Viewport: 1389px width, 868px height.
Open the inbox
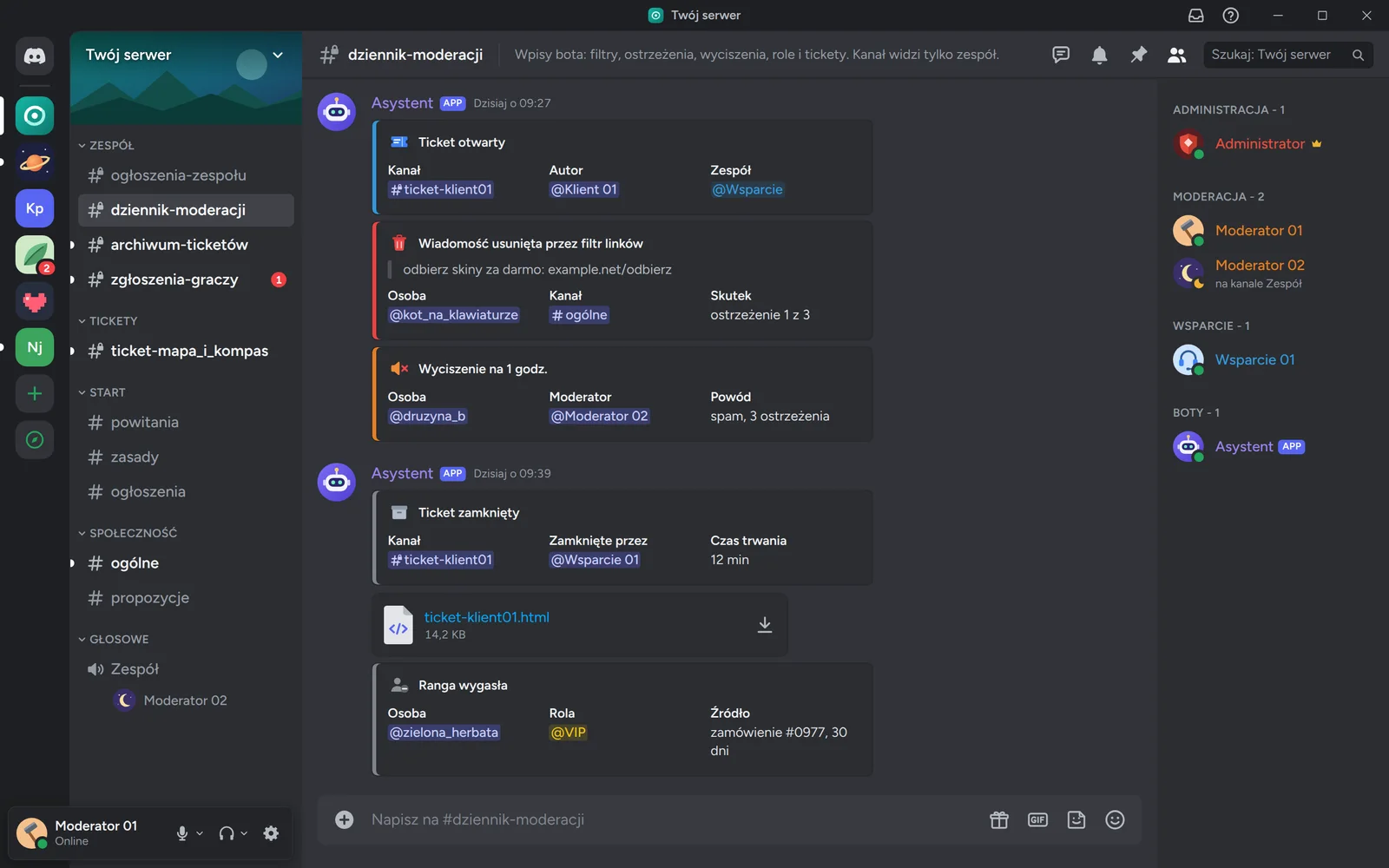click(1196, 16)
